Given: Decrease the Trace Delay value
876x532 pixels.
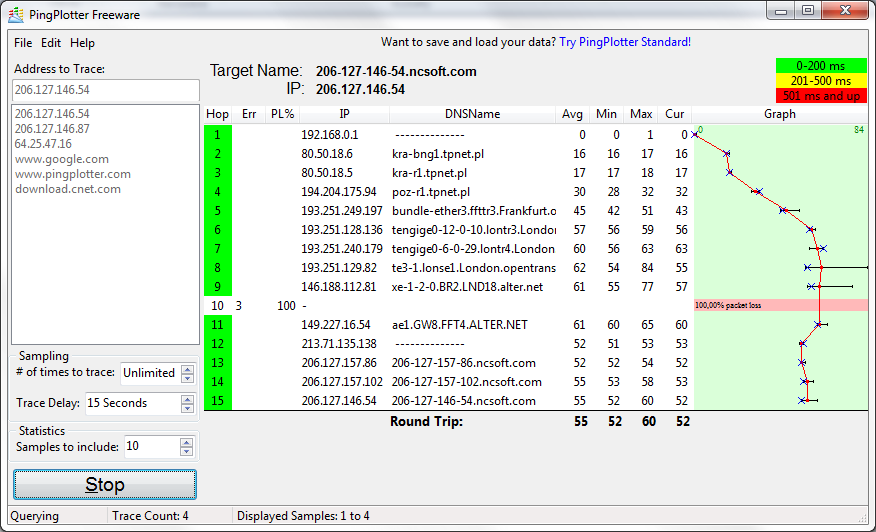Looking at the screenshot, I should pyautogui.click(x=188, y=408).
